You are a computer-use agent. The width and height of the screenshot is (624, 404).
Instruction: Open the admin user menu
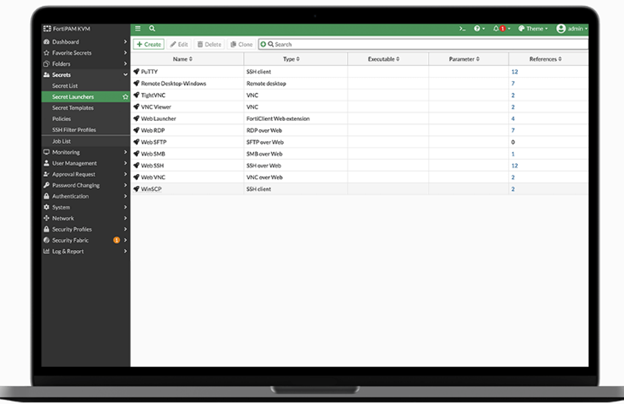coord(572,29)
